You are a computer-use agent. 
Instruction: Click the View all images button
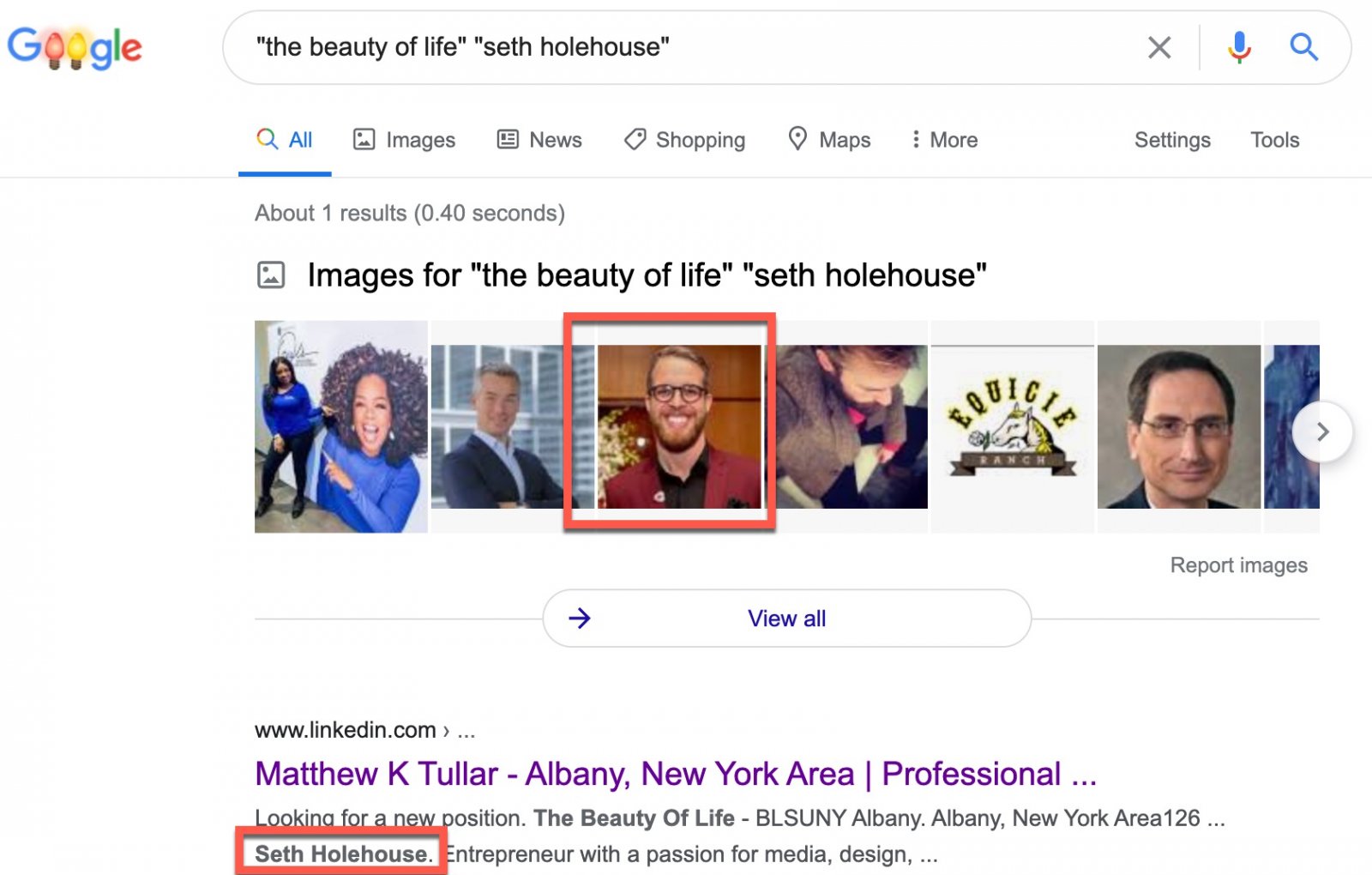[x=786, y=619]
